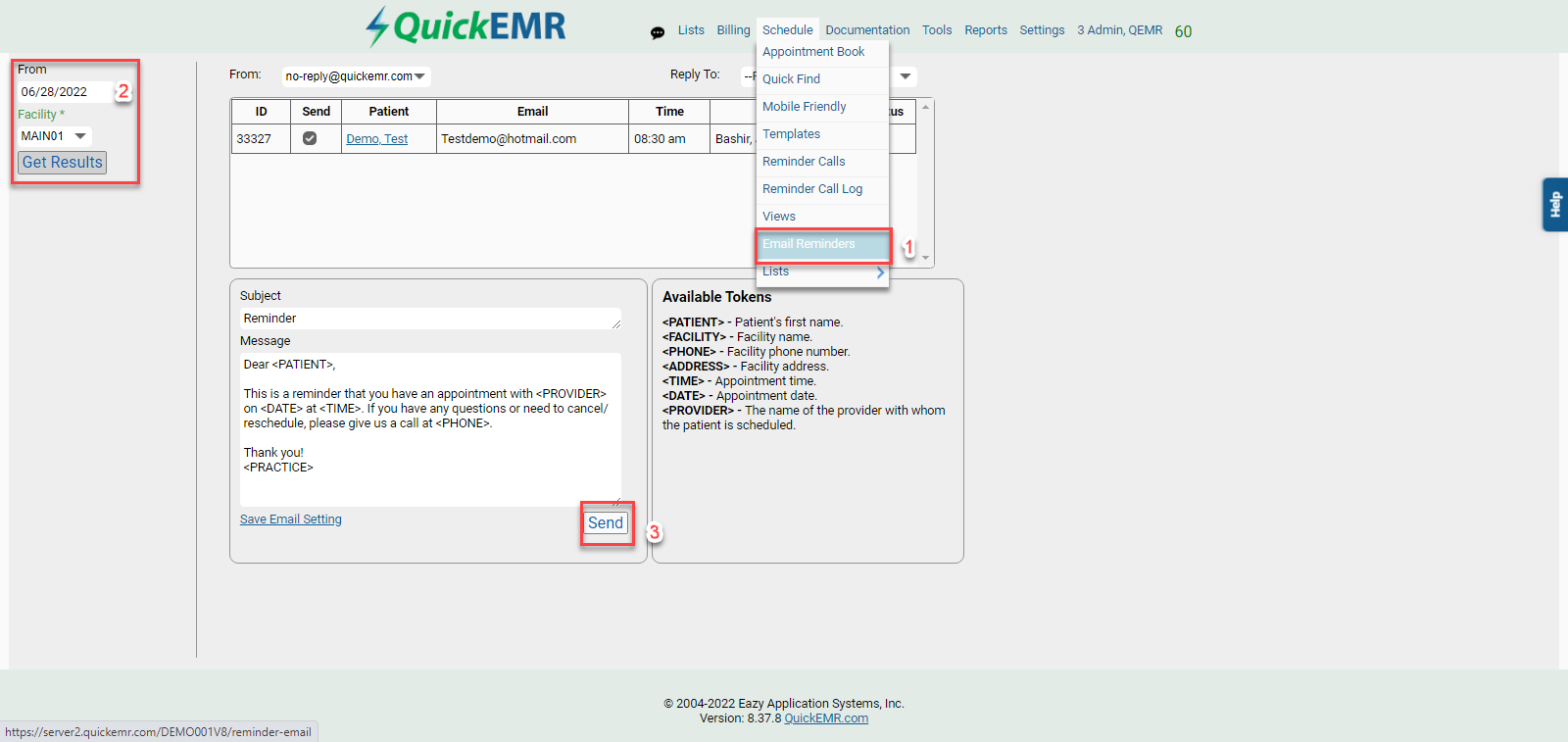Viewport: 1568px width, 742px height.
Task: Open the Tools menu
Action: point(937,30)
